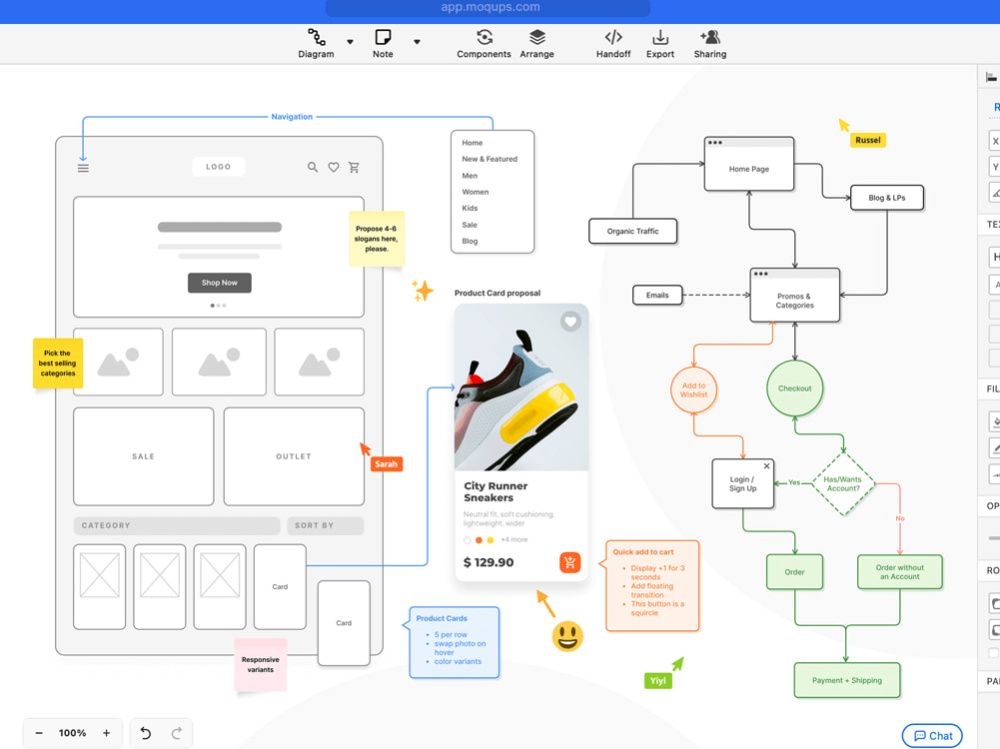
Task: Click 'Blog' in the navigation list
Action: click(470, 241)
